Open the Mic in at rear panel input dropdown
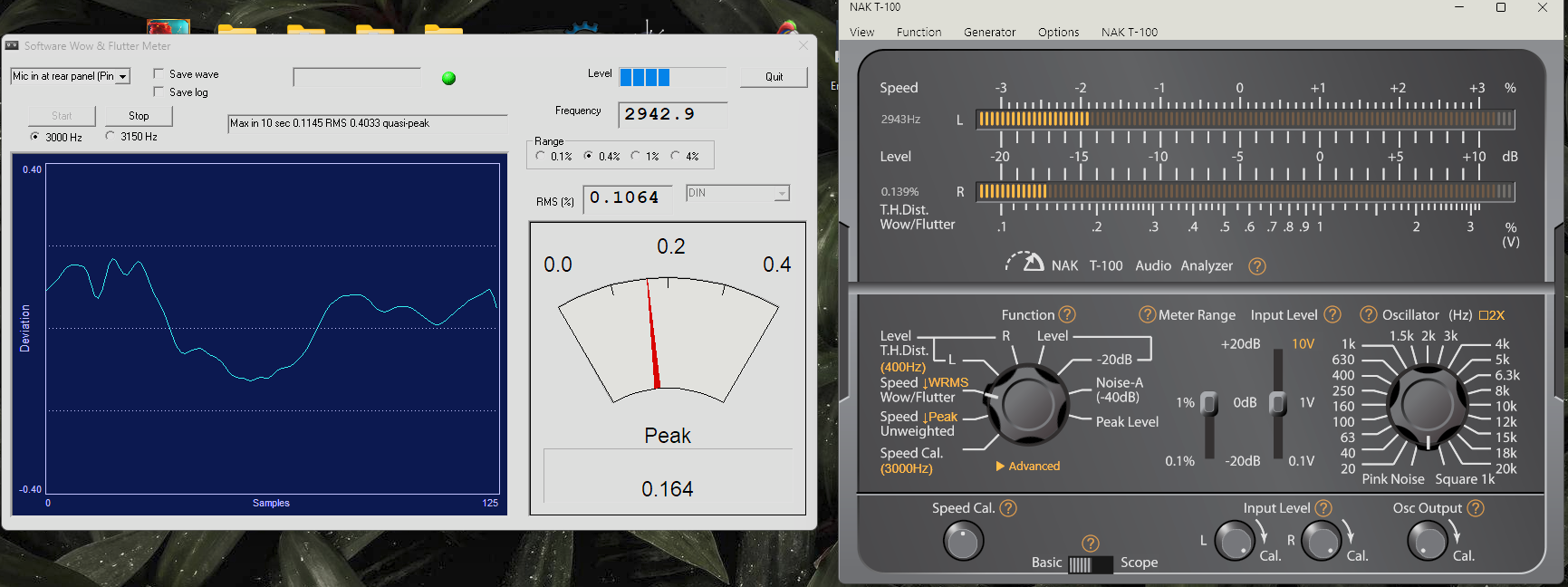Image resolution: width=1568 pixels, height=587 pixels. pos(71,76)
